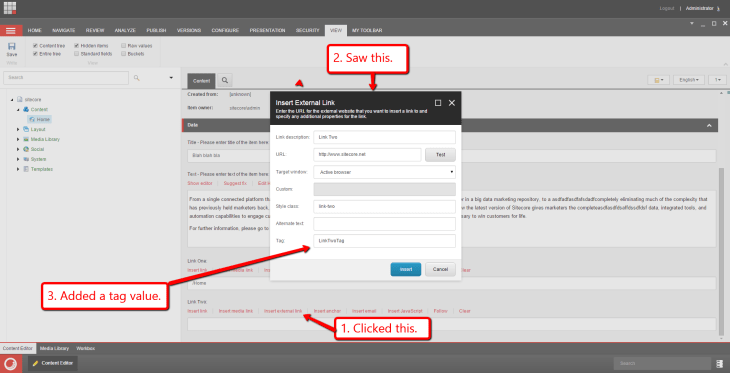
Task: Expand the Templates tree node
Action: [18, 170]
